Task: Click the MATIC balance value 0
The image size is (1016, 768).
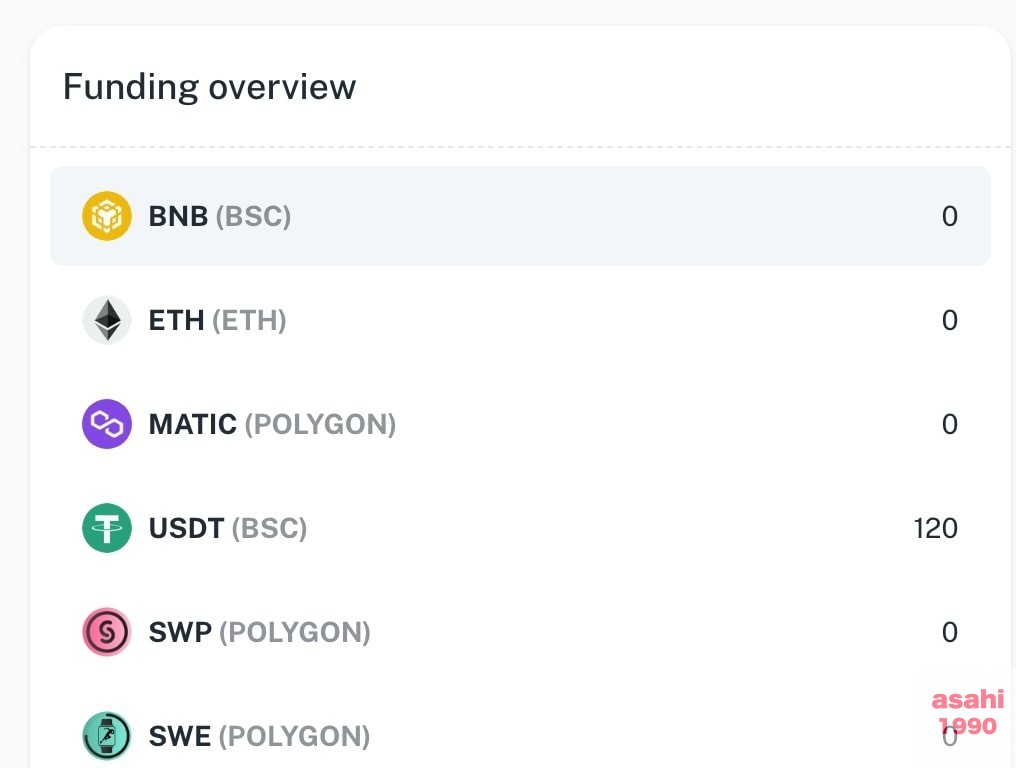Action: (950, 424)
